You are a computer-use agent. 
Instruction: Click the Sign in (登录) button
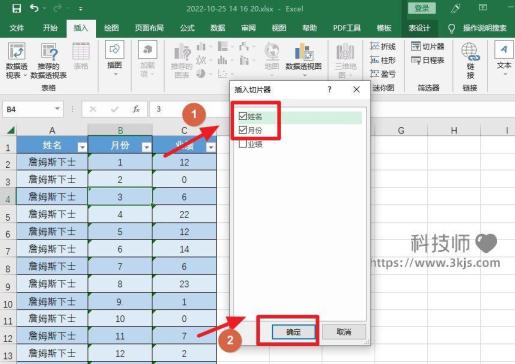point(422,8)
